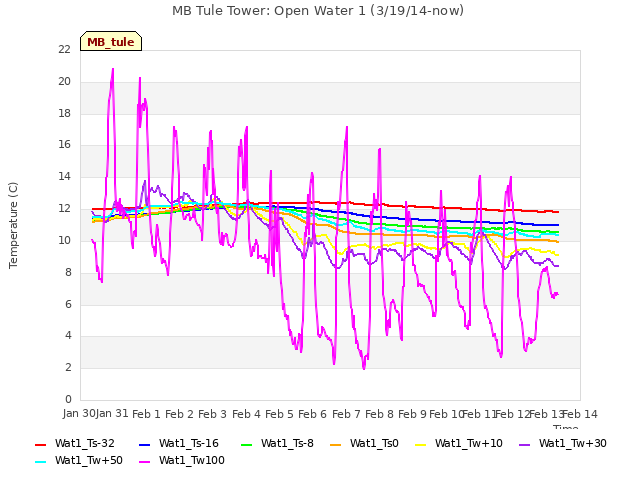Click the Feb 5 x-axis tick label
Viewport: 640px width, 480px height.
[279, 414]
